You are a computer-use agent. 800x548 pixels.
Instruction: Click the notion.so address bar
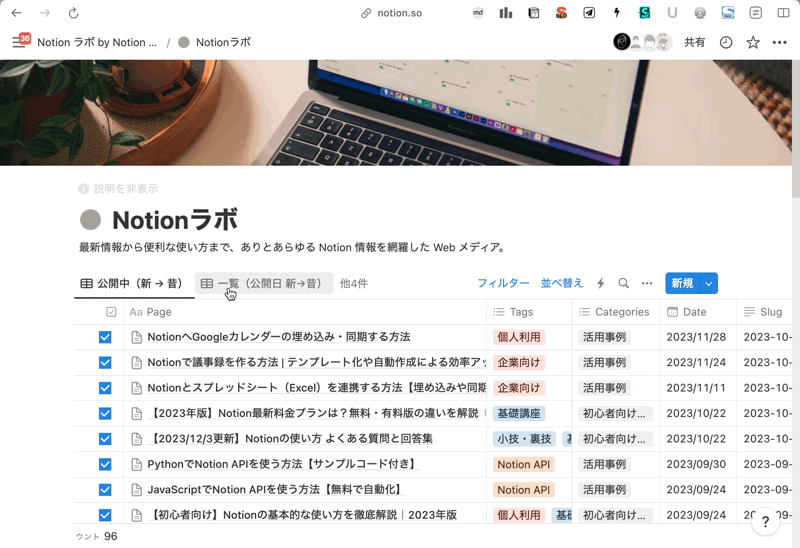coord(392,13)
